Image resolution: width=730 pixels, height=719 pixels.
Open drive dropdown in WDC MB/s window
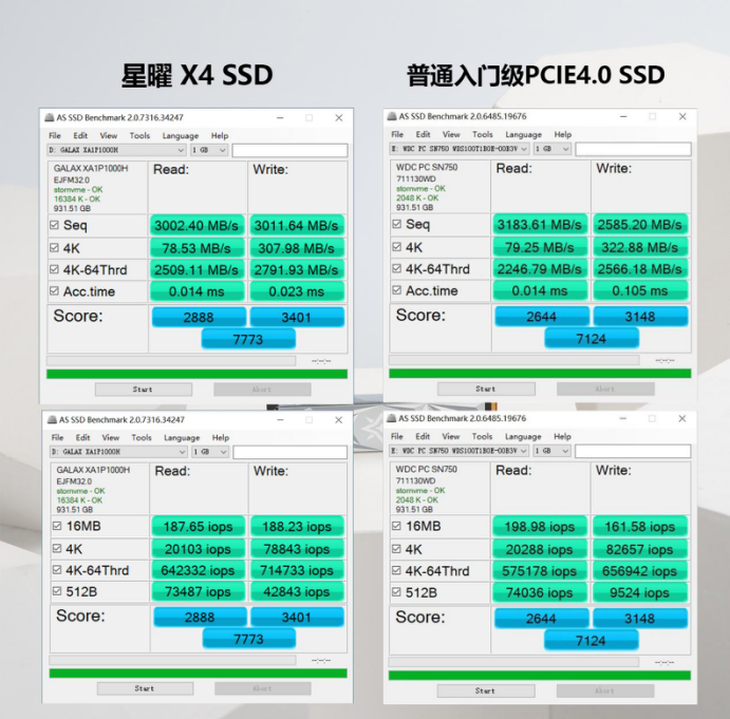click(x=460, y=149)
